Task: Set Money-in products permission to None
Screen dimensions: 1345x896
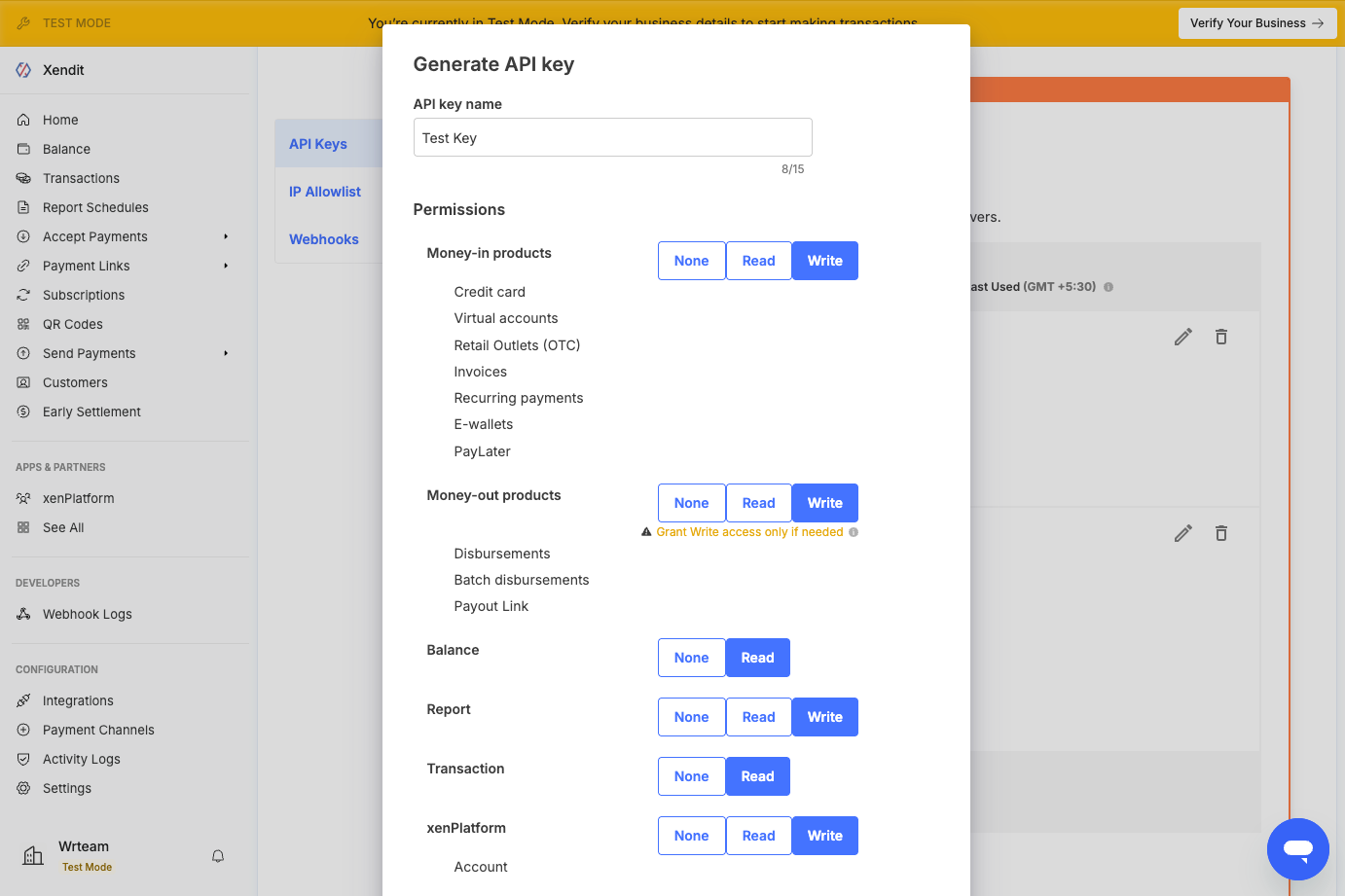Action: click(x=691, y=261)
